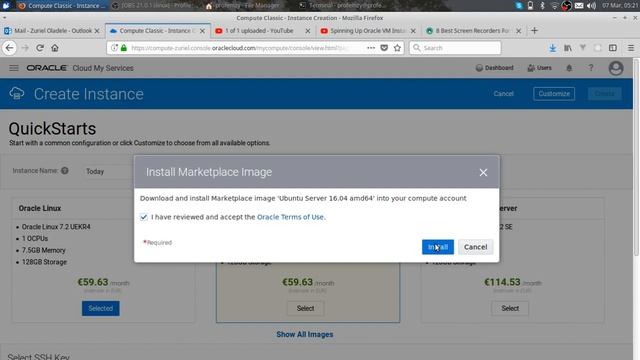Click Select under middle €59.63 image

[x=305, y=309]
